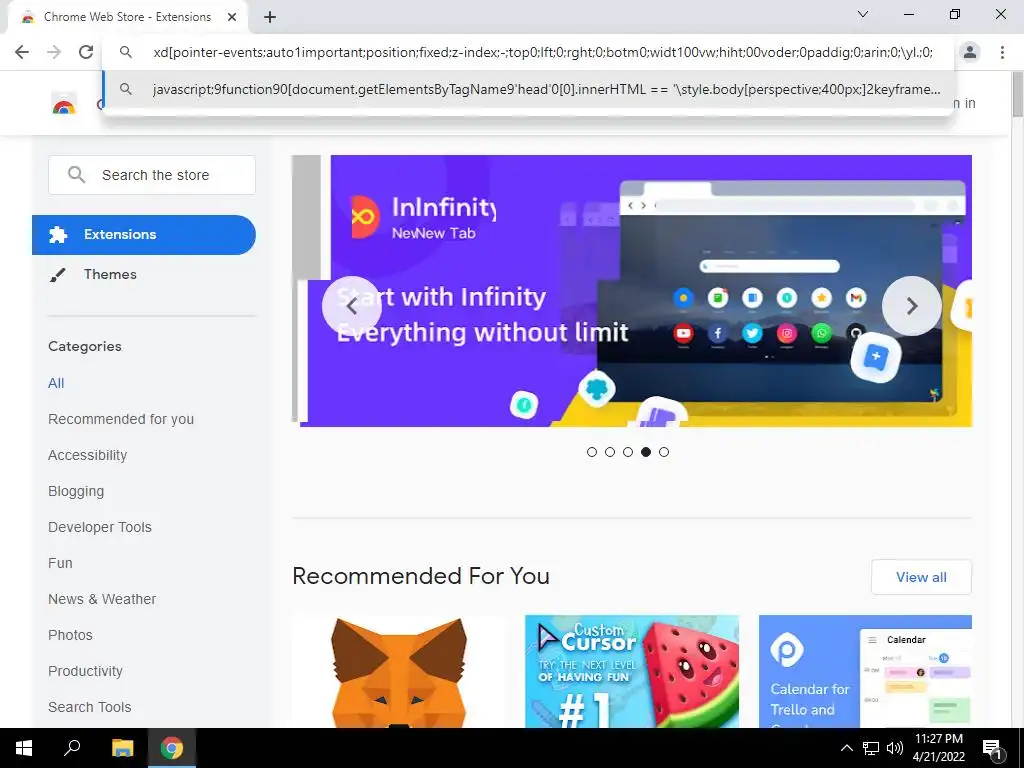Jump to second carousel slide dot
The height and width of the screenshot is (768, 1024).
(x=610, y=452)
